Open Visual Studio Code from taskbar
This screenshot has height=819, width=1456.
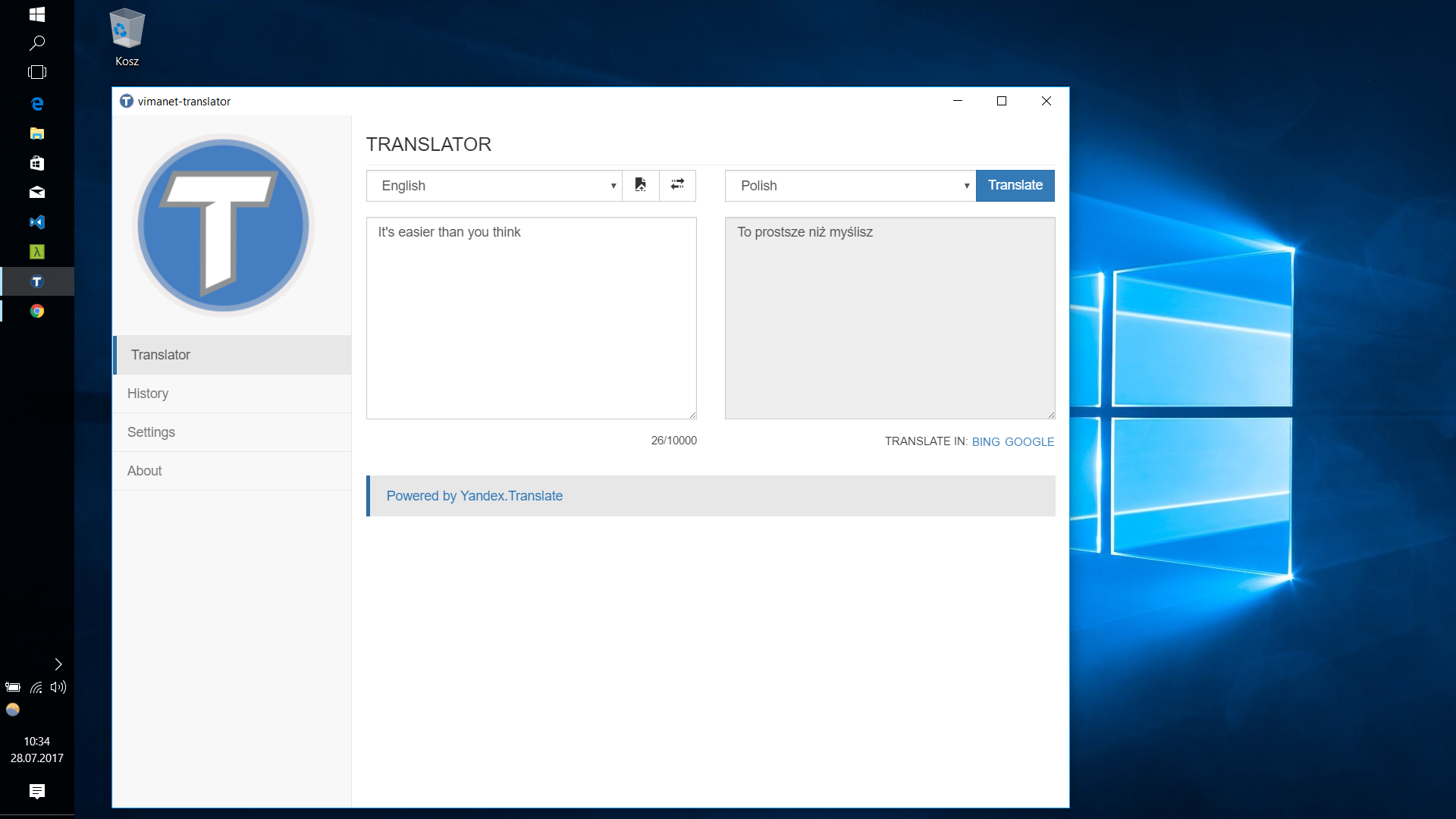click(x=36, y=222)
